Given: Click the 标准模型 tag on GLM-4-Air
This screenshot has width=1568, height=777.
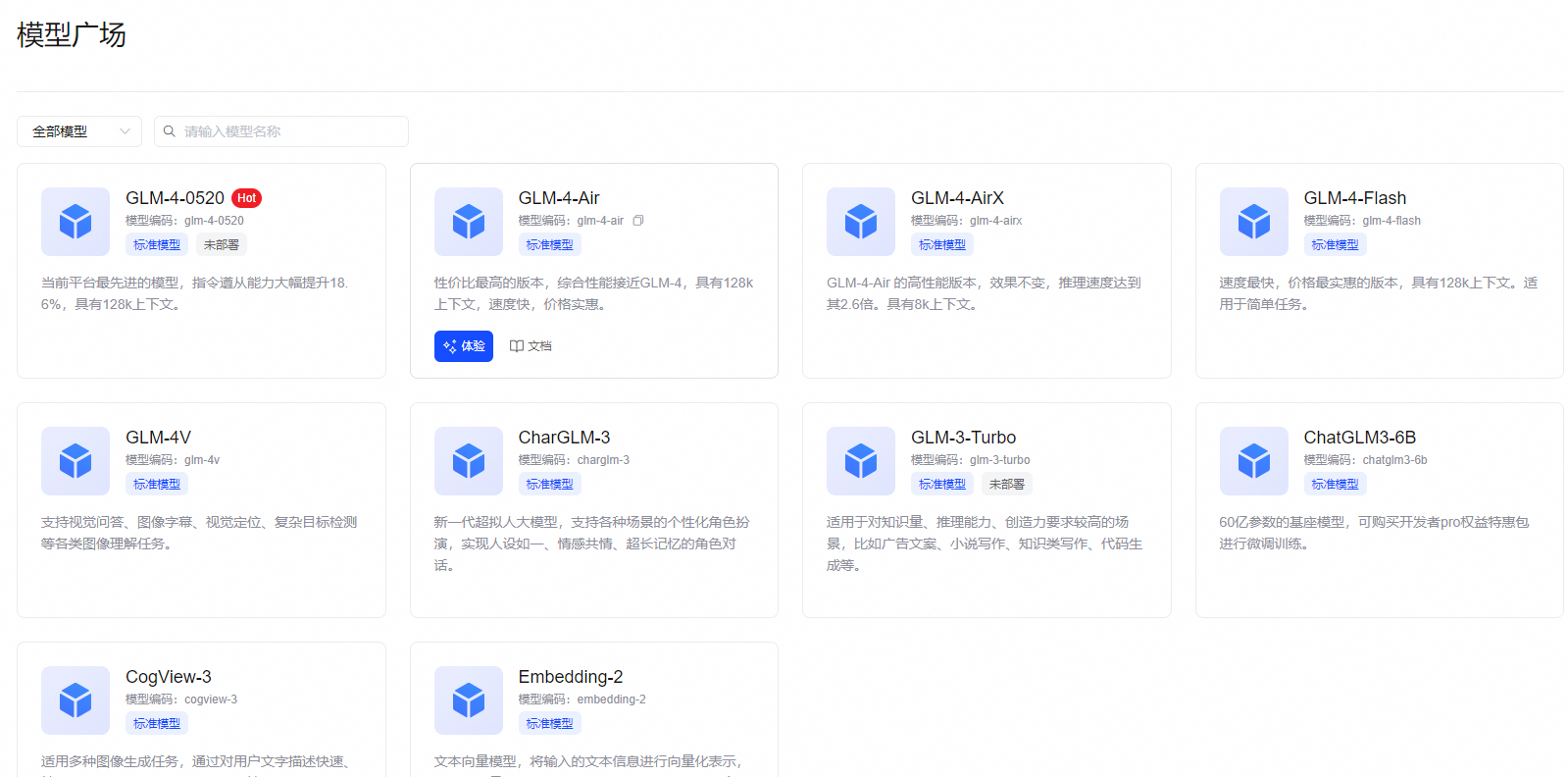Looking at the screenshot, I should pyautogui.click(x=550, y=245).
